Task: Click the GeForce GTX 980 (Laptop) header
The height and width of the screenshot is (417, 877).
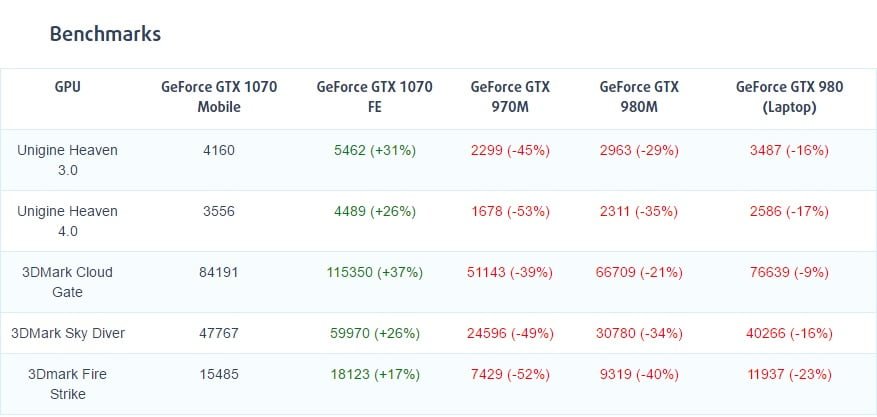Action: (x=789, y=97)
